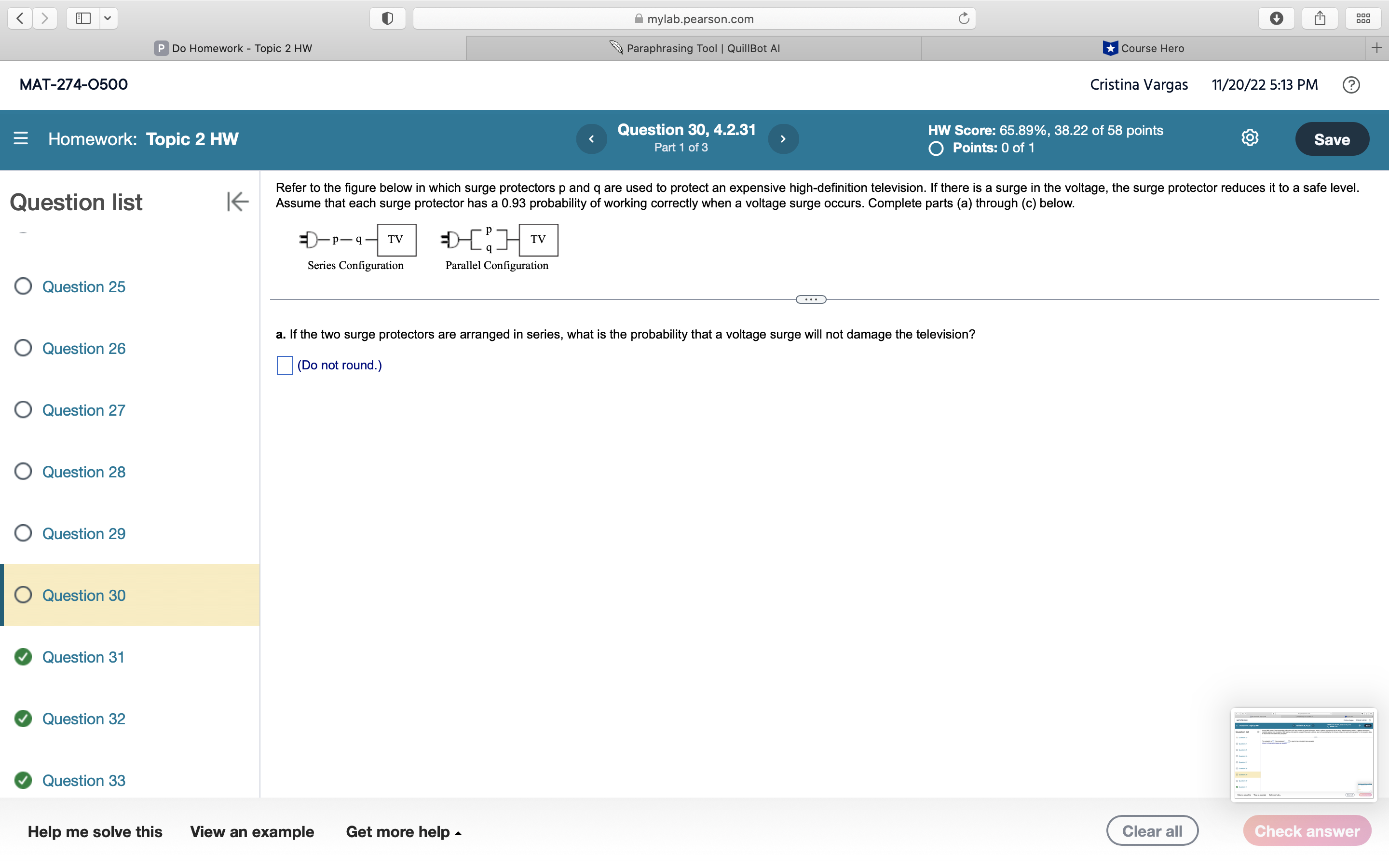Click the downloads icon in the toolbar
Image resolution: width=1389 pixels, height=868 pixels.
click(x=1277, y=18)
